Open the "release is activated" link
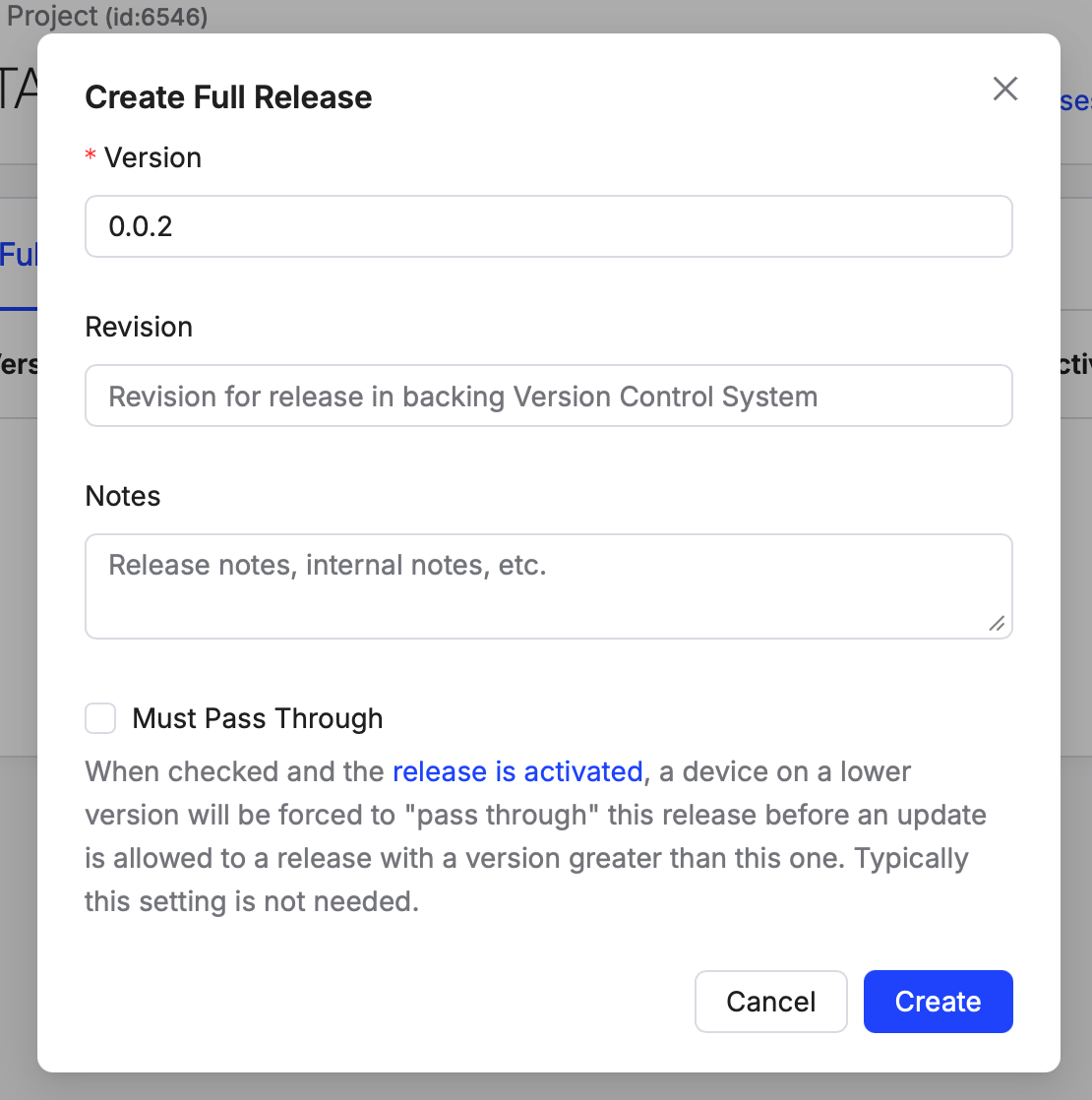 (x=517, y=771)
